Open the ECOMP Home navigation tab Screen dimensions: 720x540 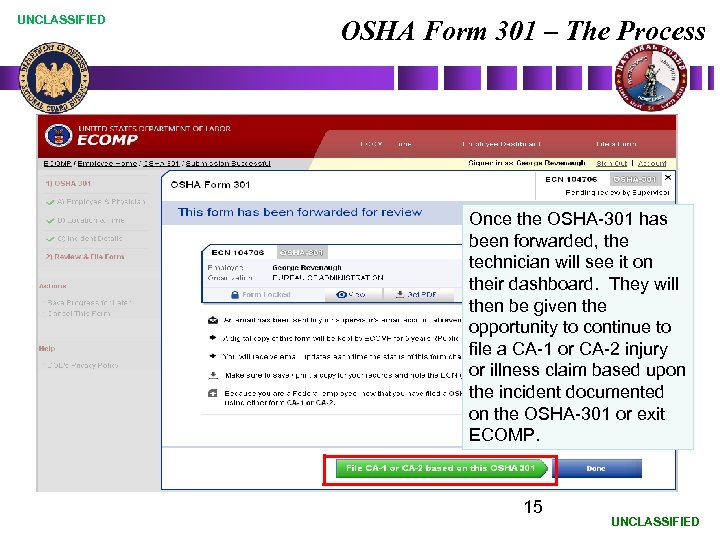385,144
